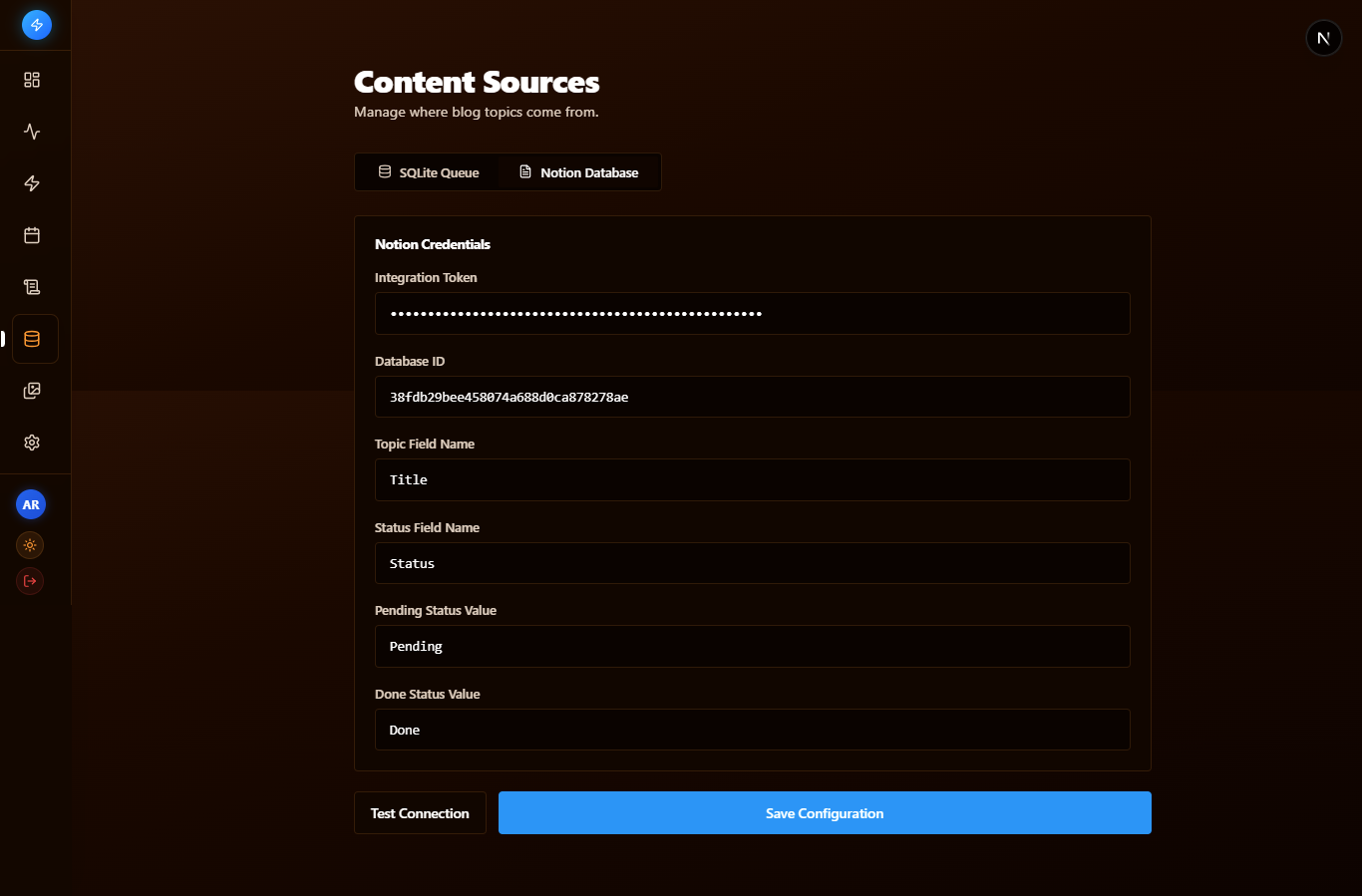Screen dimensions: 1362x896
Task: Click the AR user avatar
Action: click(31, 504)
